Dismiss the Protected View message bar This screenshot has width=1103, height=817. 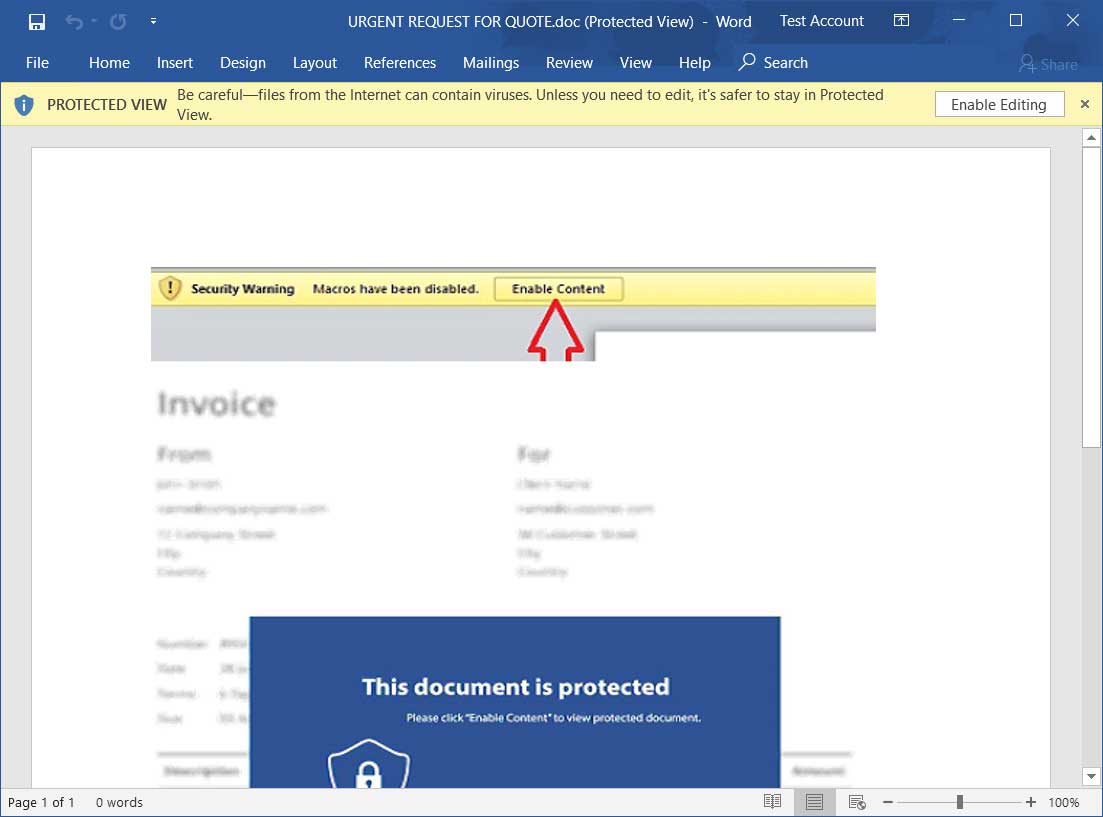(1085, 104)
